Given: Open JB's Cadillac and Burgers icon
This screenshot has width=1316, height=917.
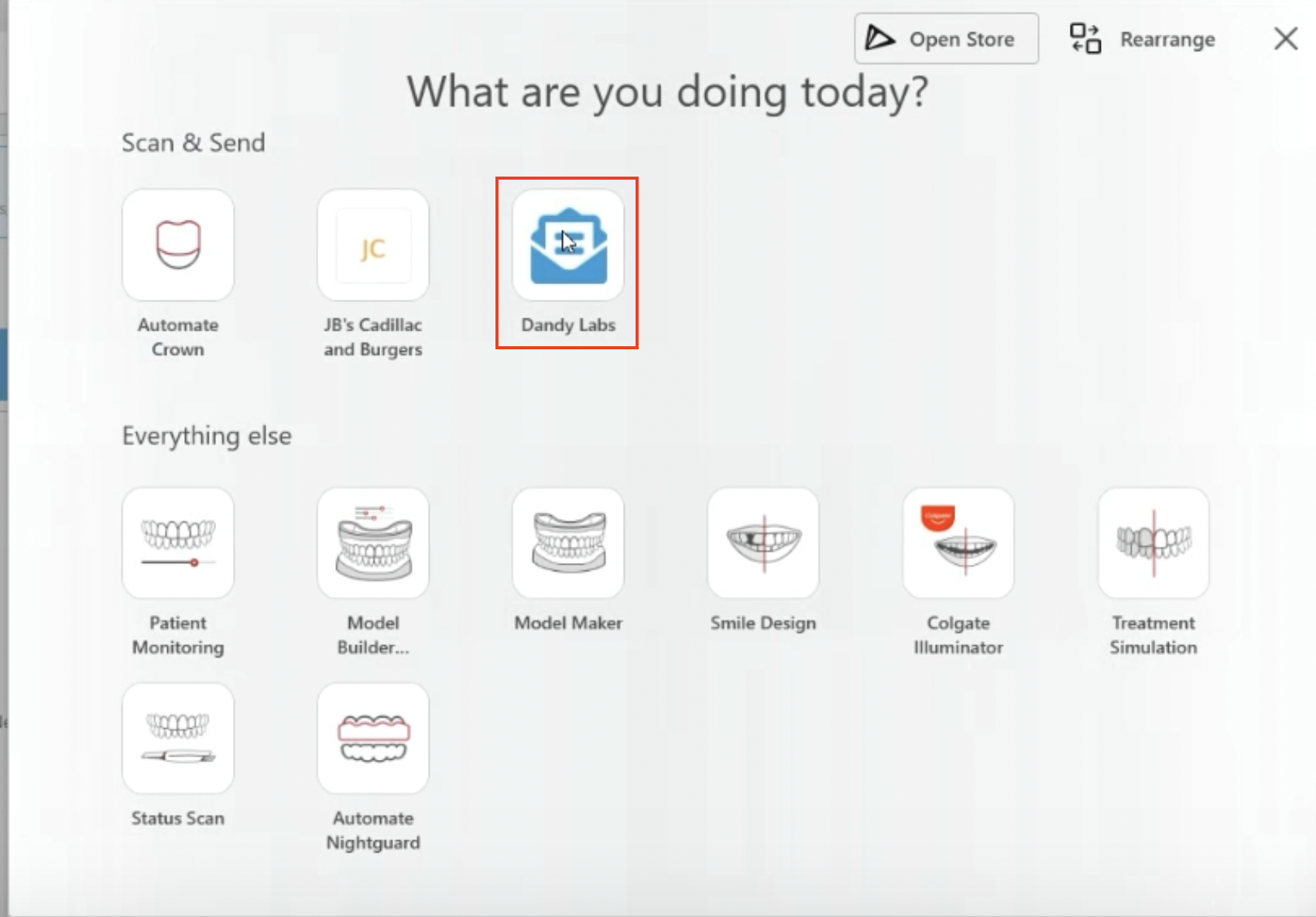Looking at the screenshot, I should click(x=373, y=245).
